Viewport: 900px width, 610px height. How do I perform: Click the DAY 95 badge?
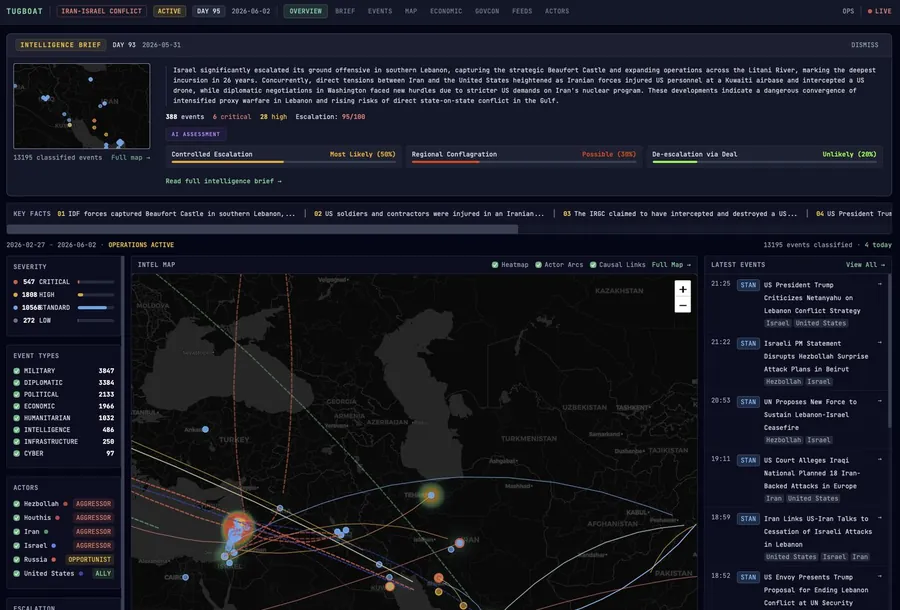point(208,11)
